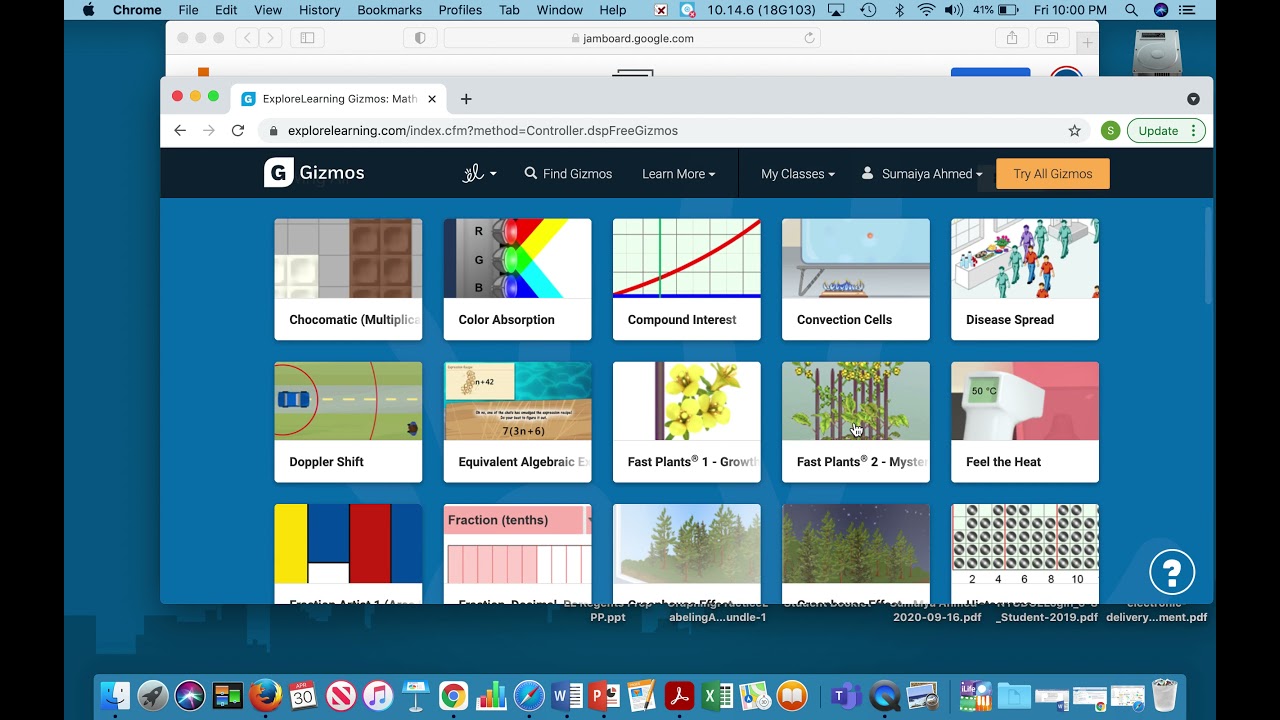Open Microsoft Teams from the dock
The width and height of the screenshot is (1280, 720).
pos(846,695)
